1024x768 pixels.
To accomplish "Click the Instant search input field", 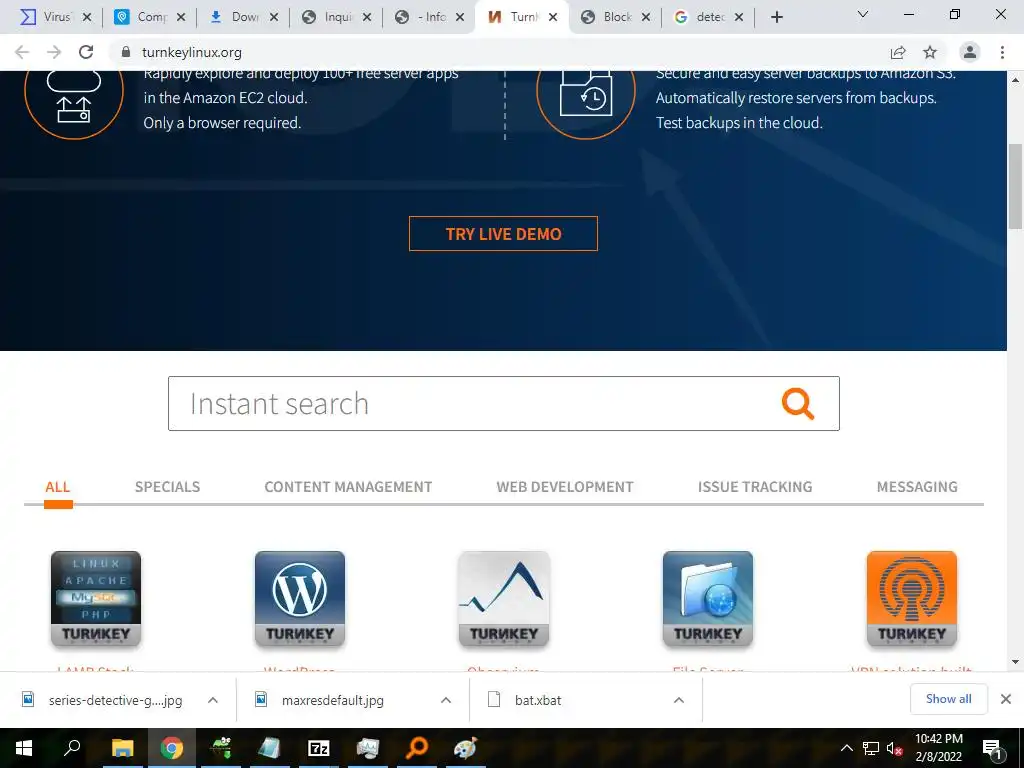I will coord(504,404).
